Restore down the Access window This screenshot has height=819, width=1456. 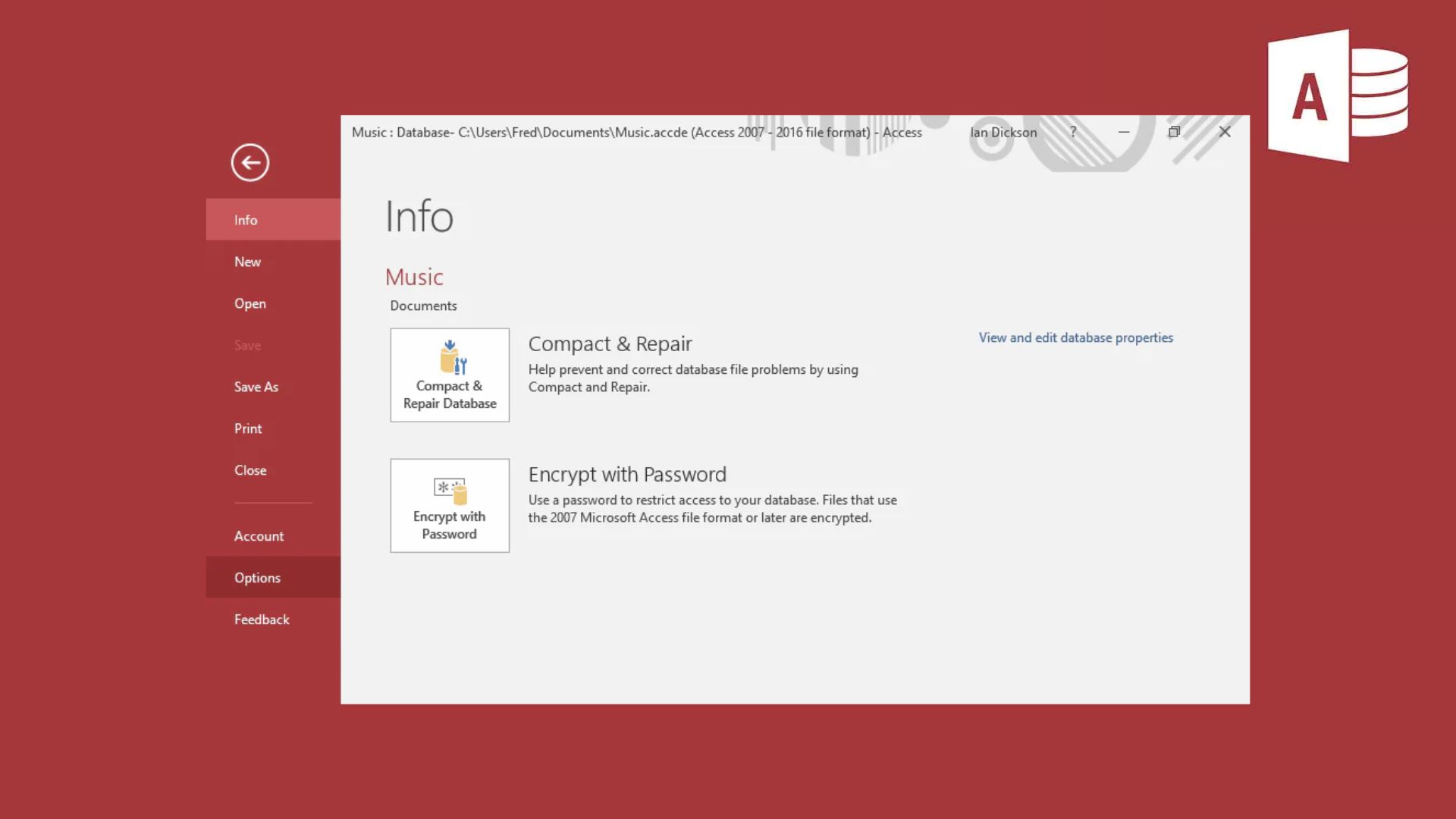1174,132
